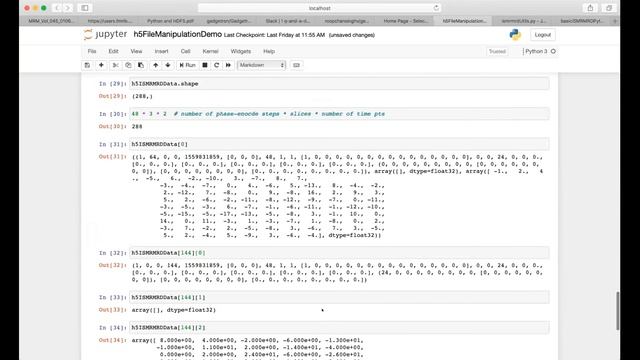Restart kernel and run all icon
Image resolution: width=640 pixels, height=360 pixels.
coord(228,65)
